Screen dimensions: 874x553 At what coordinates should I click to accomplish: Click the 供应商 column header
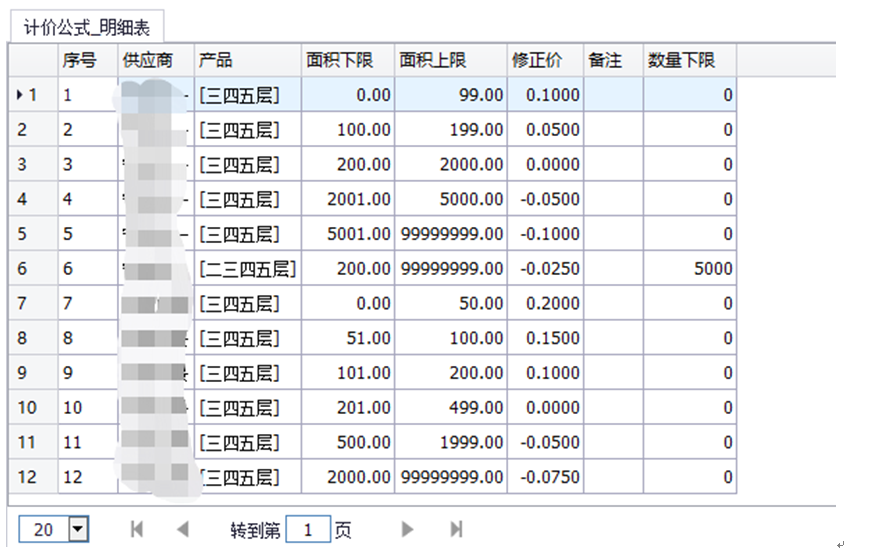[154, 60]
